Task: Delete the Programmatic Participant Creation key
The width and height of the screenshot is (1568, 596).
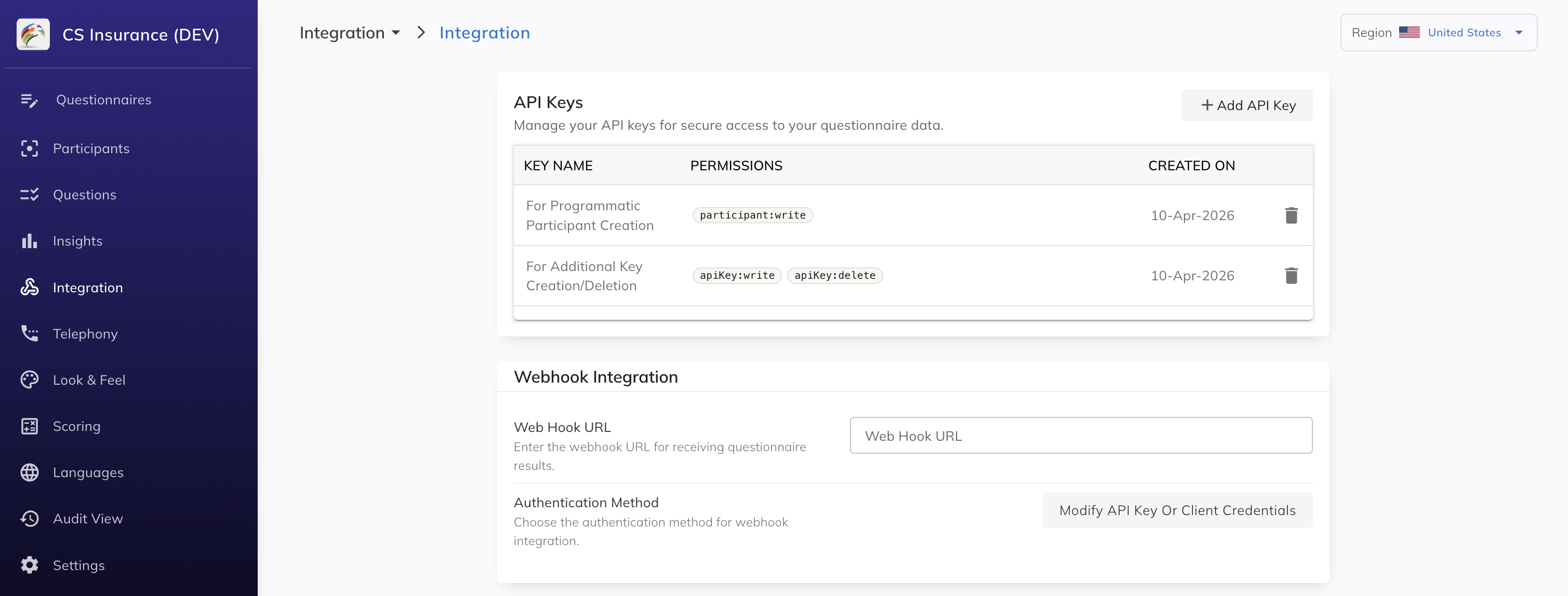Action: pyautogui.click(x=1291, y=215)
